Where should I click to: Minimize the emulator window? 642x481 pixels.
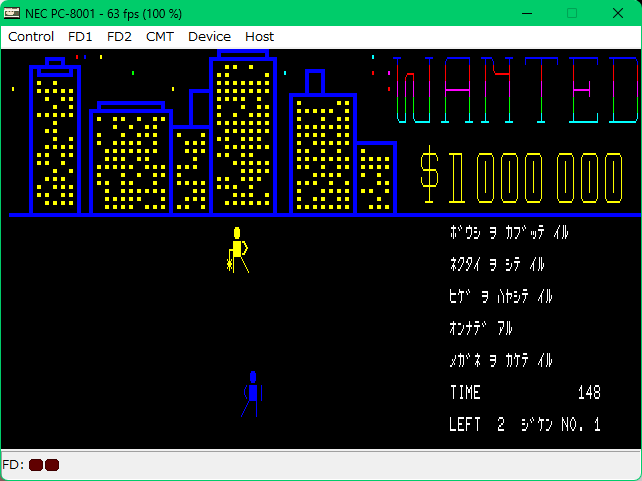point(526,13)
